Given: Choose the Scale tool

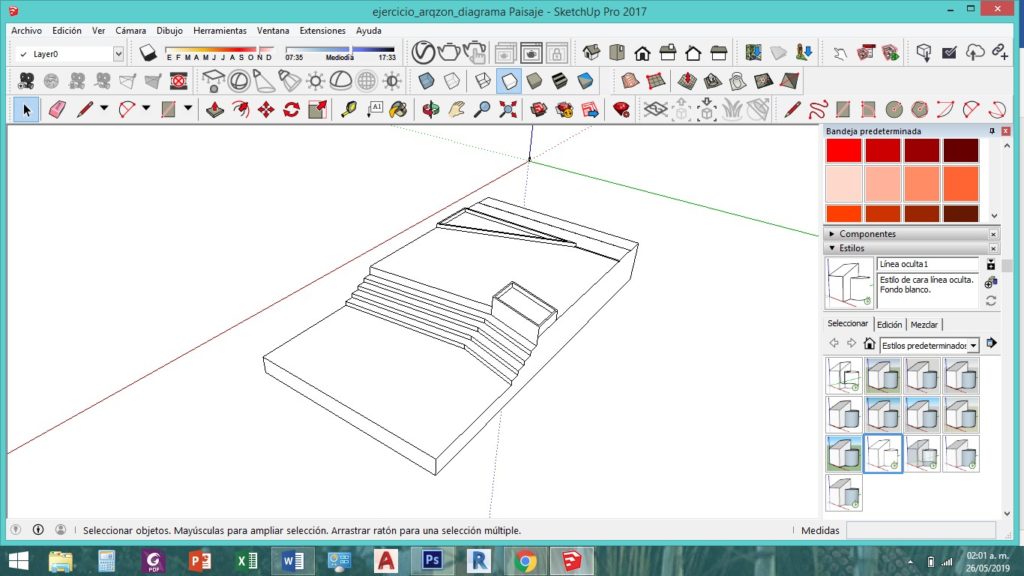Looking at the screenshot, I should 317,110.
